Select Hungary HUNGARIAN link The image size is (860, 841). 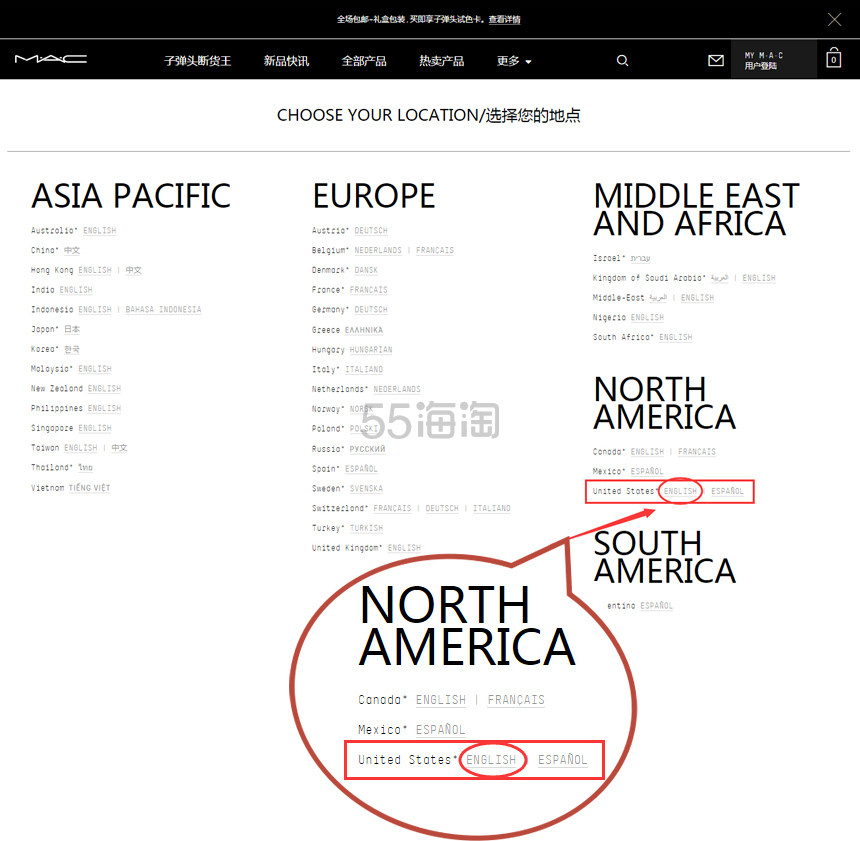point(371,349)
